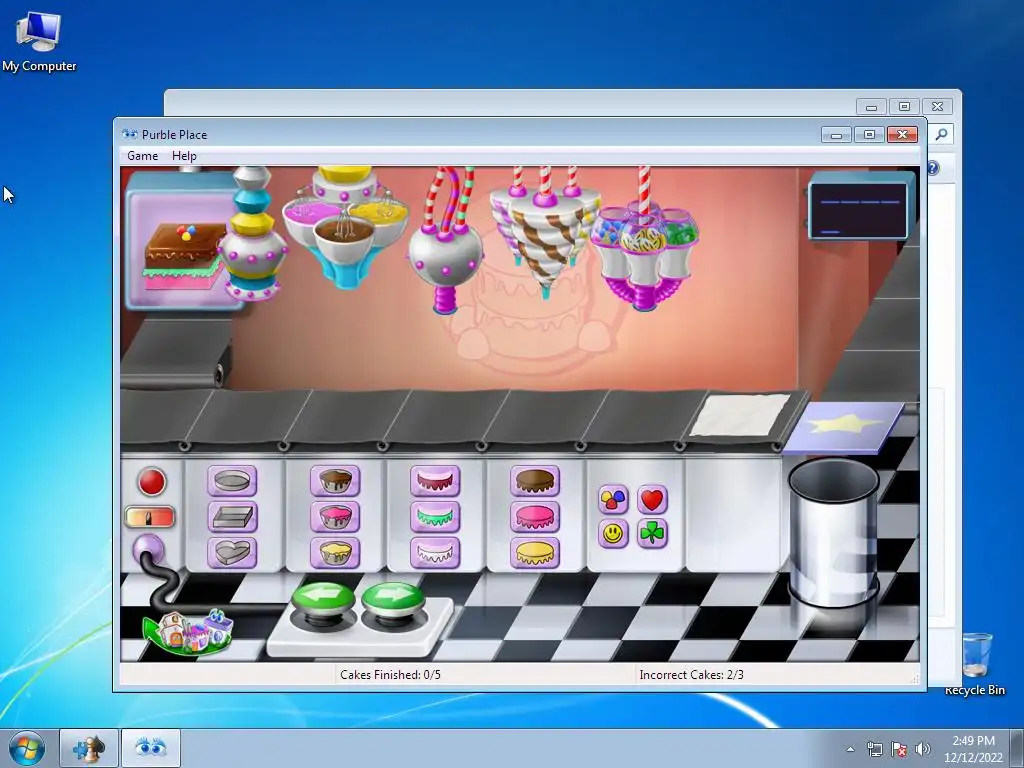
Task: Pick the red filling icing layer
Action: [435, 481]
